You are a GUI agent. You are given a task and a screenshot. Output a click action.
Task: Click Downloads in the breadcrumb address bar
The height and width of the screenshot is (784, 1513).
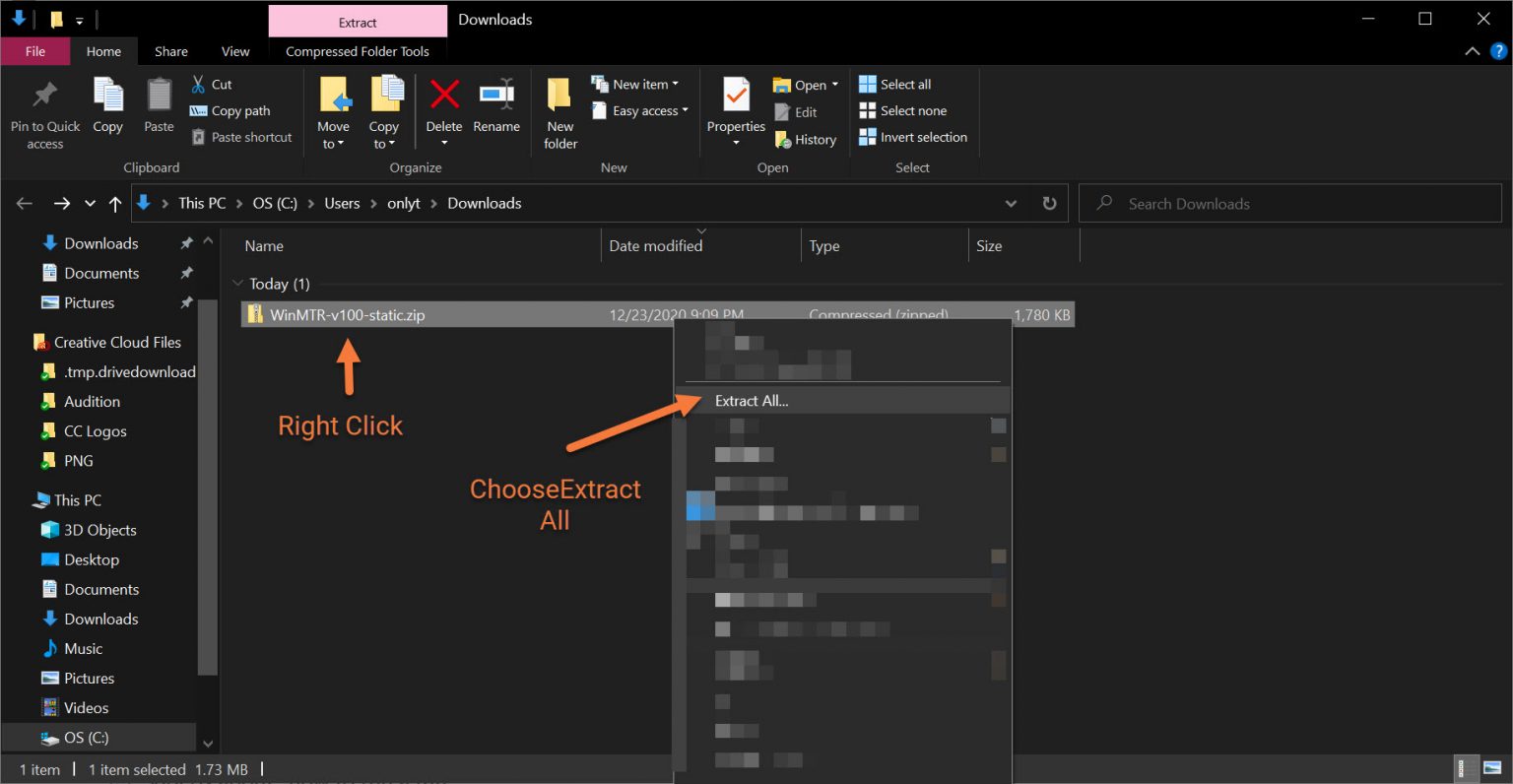pos(484,203)
